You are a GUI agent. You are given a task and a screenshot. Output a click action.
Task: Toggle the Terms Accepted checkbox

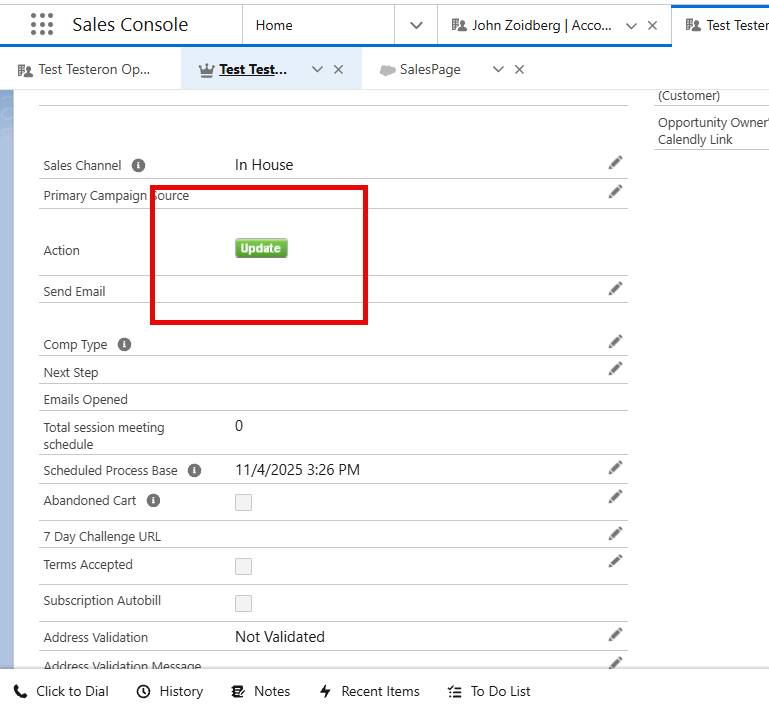(243, 566)
